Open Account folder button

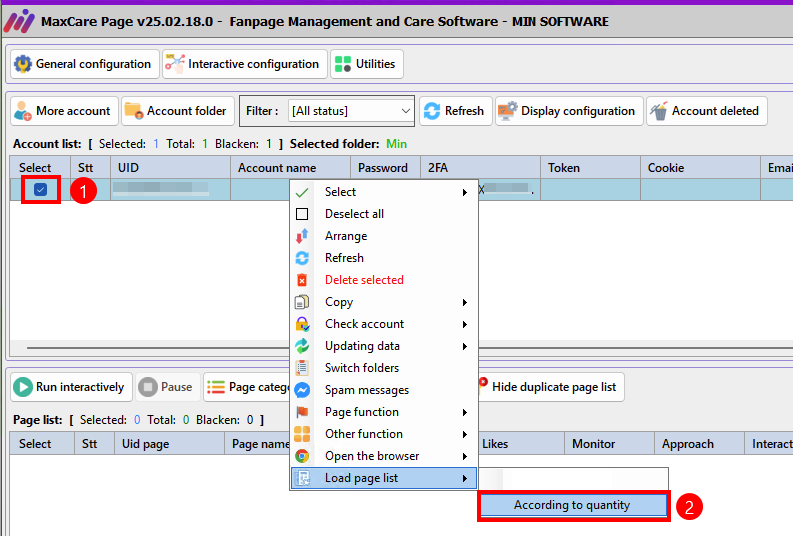178,111
